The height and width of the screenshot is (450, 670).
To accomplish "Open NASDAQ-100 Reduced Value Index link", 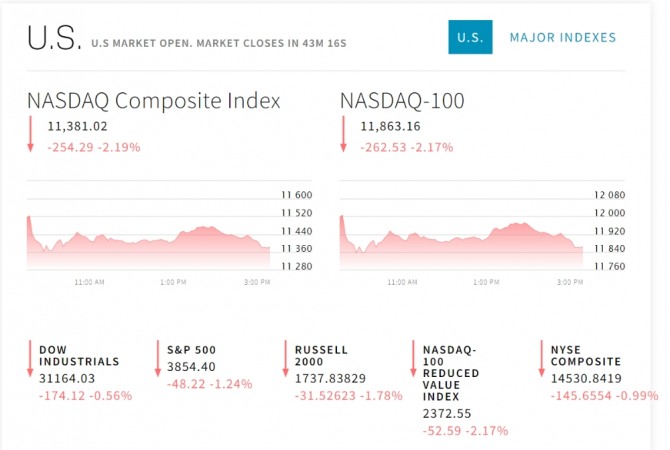I will click(452, 375).
